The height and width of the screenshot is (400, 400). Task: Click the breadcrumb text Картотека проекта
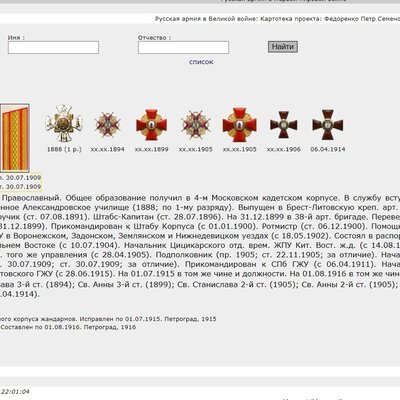[291, 19]
